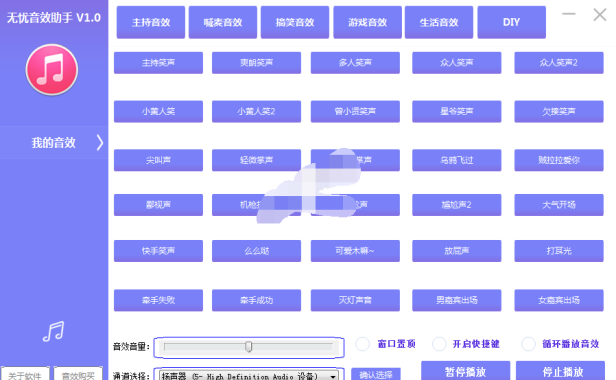The width and height of the screenshot is (616, 380).
Task: Click the 音效音量 slider handle
Action: [x=249, y=347]
